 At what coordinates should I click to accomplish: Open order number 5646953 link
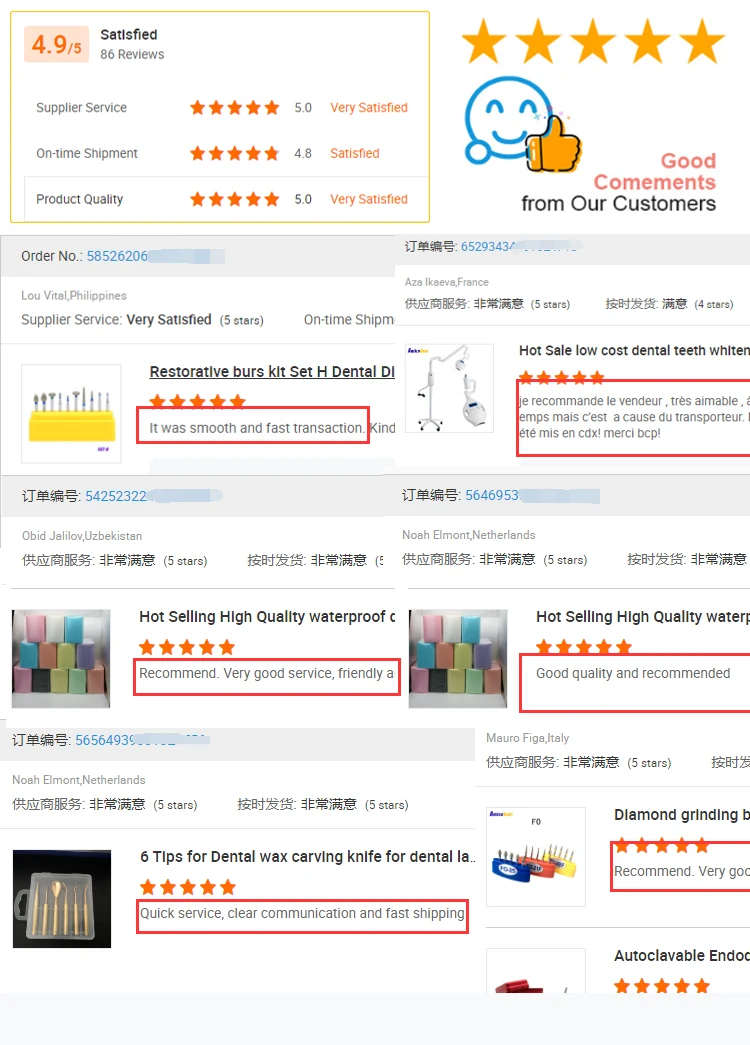(x=492, y=495)
